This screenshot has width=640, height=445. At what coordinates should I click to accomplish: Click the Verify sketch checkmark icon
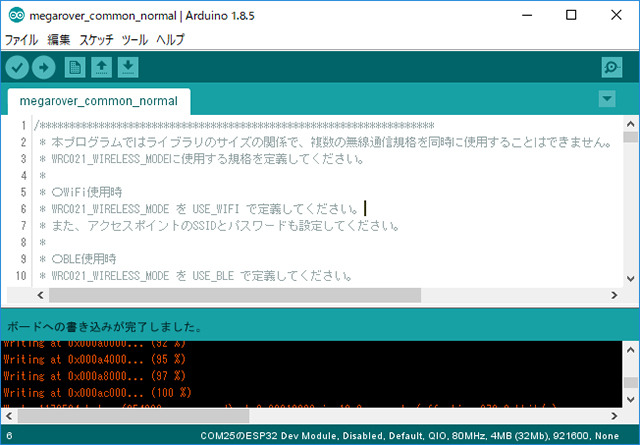[17, 67]
